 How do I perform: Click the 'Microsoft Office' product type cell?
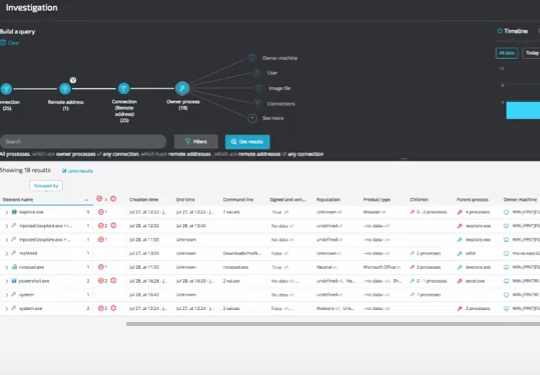point(382,267)
